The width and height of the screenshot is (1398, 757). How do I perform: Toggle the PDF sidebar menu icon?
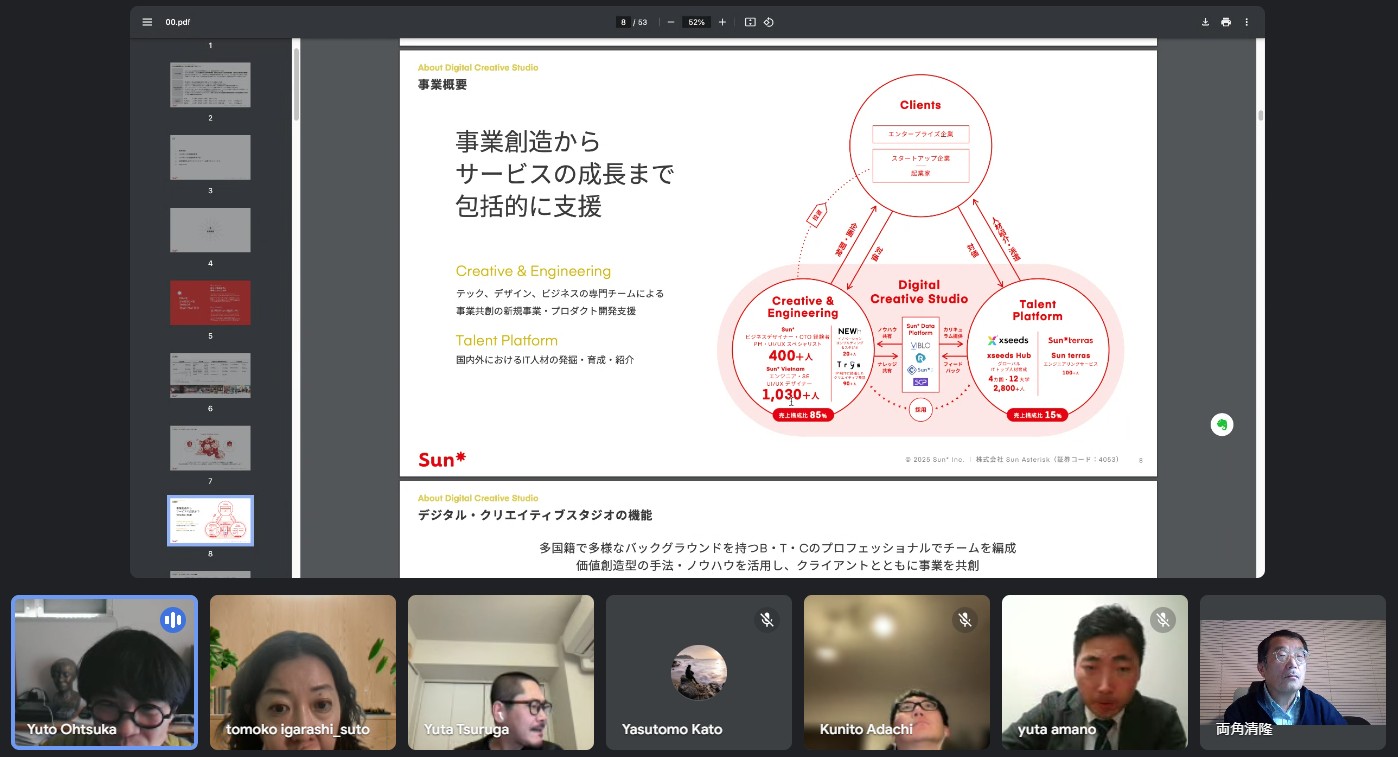(x=147, y=22)
